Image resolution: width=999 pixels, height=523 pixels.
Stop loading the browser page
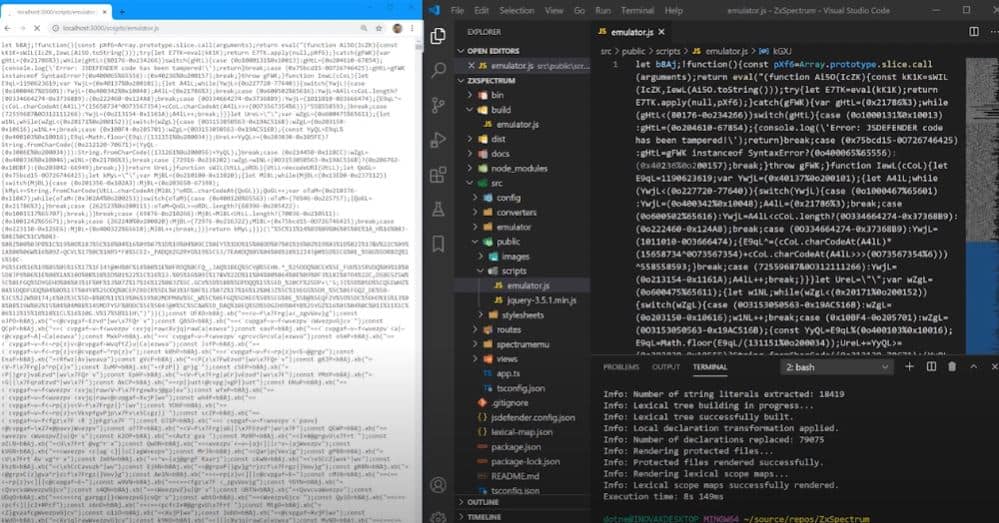(x=37, y=29)
